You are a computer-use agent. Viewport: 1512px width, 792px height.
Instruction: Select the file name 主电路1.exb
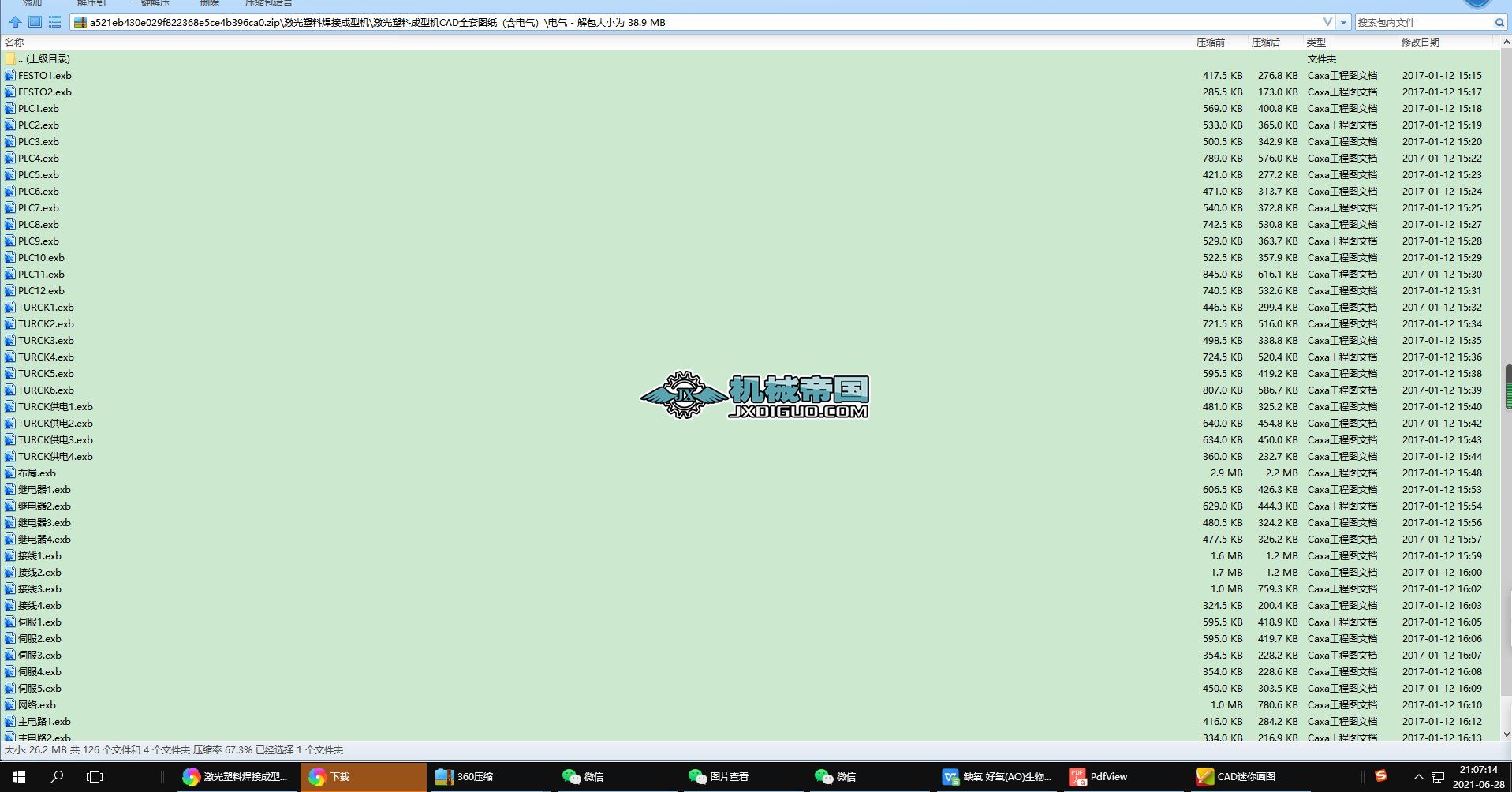(x=44, y=722)
